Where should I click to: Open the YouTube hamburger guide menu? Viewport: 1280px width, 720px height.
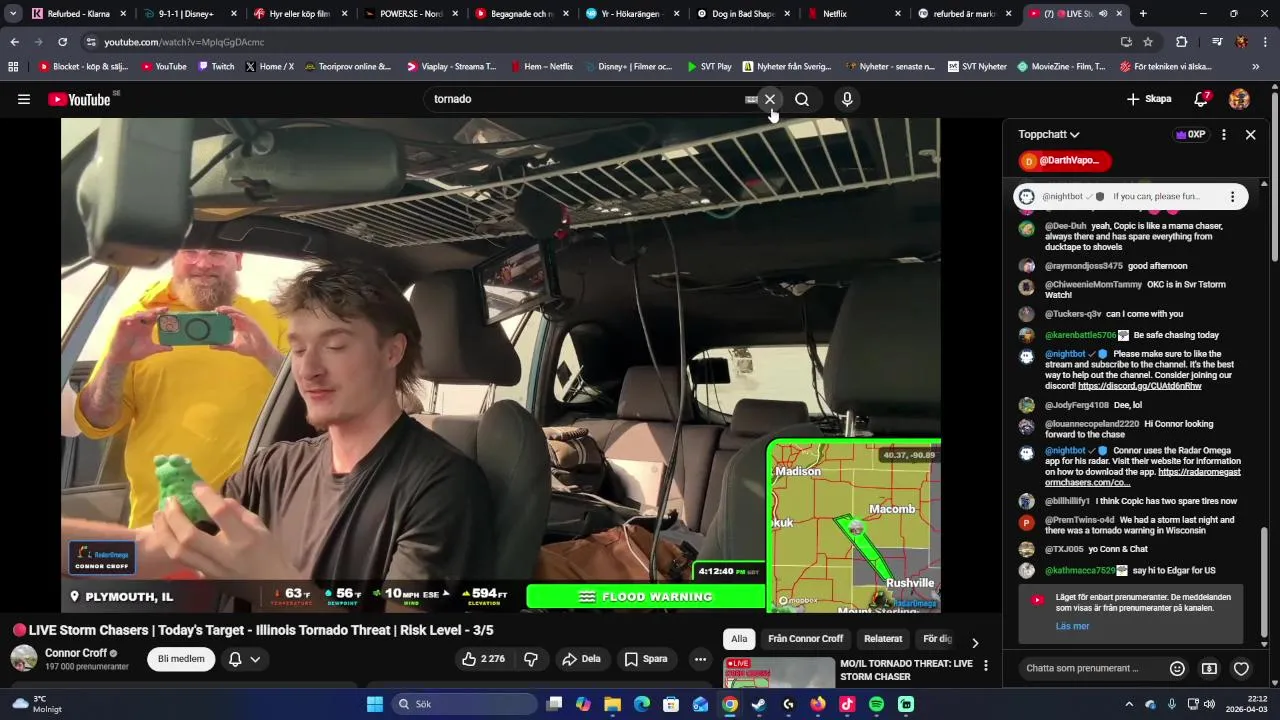pos(24,99)
